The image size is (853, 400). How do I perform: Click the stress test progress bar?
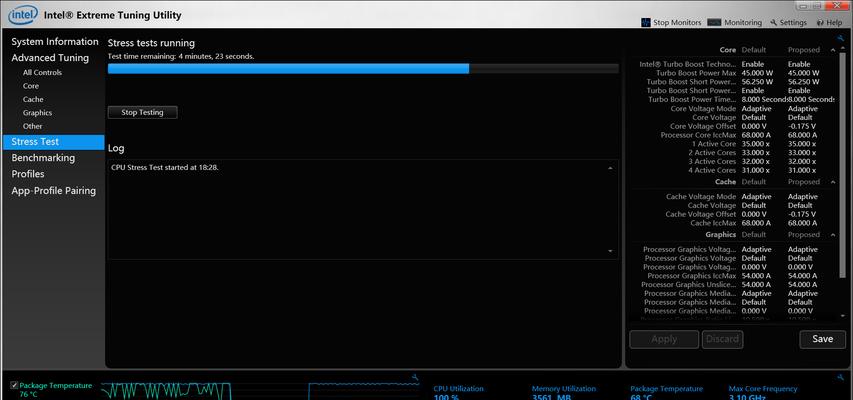[363, 69]
